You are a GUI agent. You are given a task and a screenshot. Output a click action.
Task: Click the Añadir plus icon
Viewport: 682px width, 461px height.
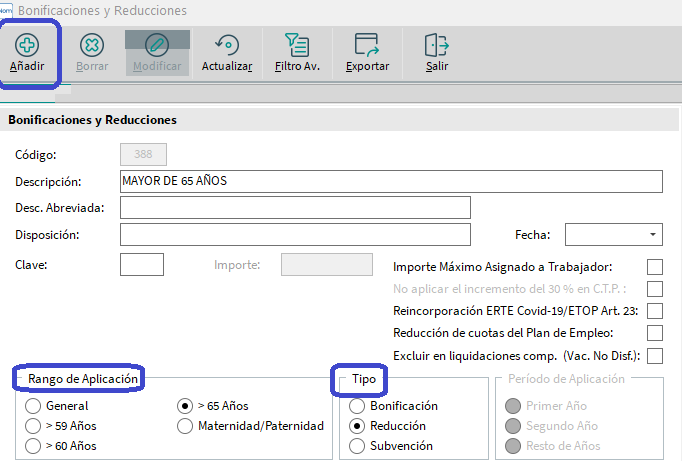(x=27, y=45)
